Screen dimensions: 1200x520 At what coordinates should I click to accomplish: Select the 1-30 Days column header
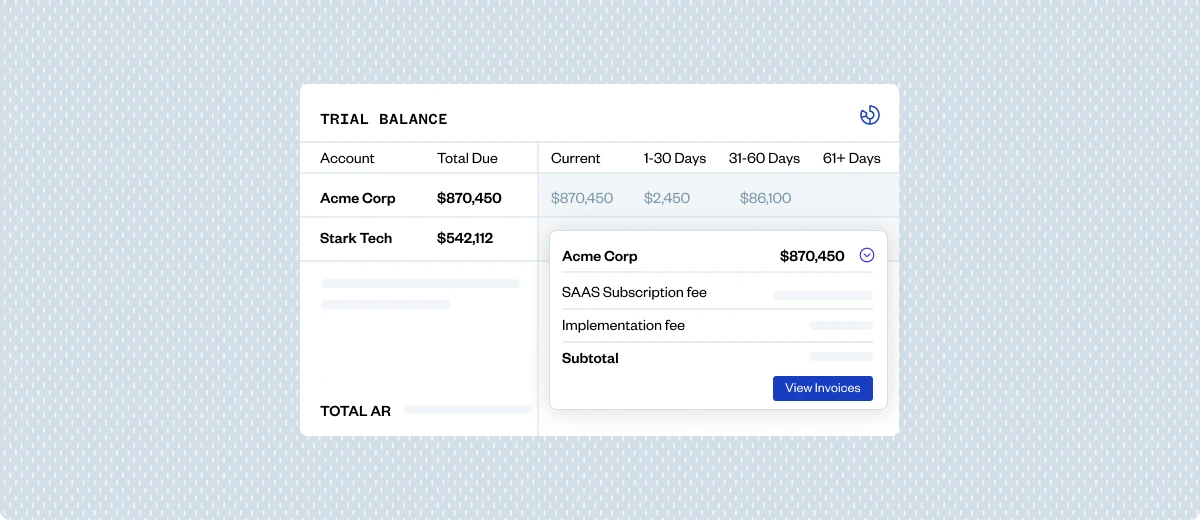[674, 158]
